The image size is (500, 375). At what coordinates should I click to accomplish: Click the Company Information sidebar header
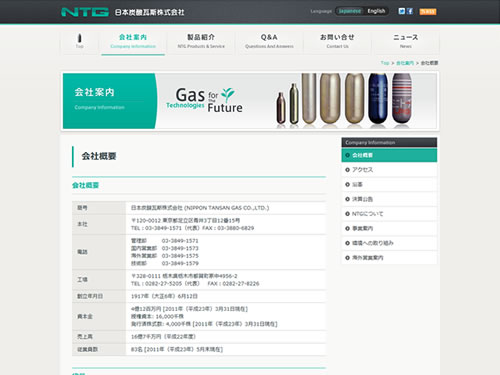click(x=389, y=142)
